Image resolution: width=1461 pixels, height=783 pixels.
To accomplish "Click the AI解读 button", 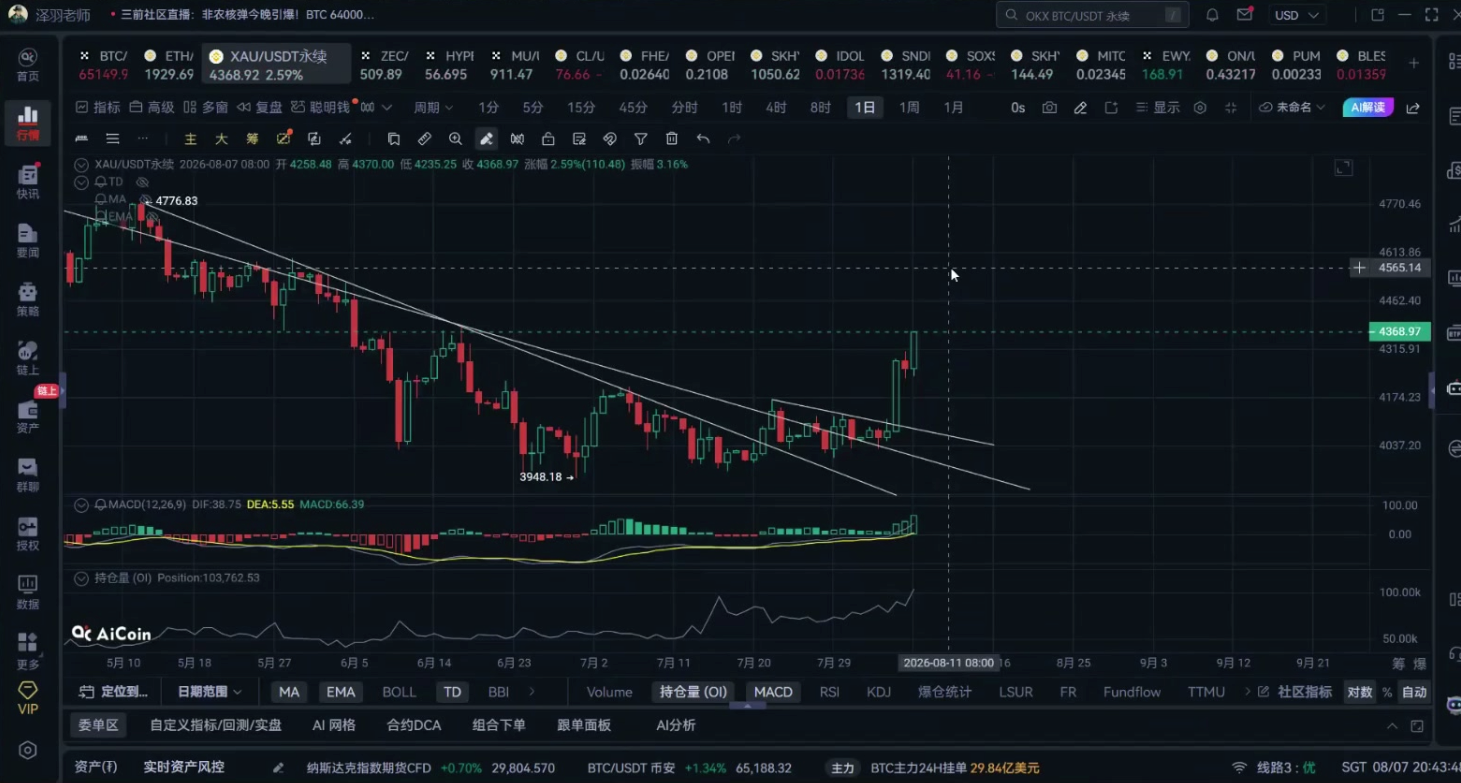I will coord(1368,107).
